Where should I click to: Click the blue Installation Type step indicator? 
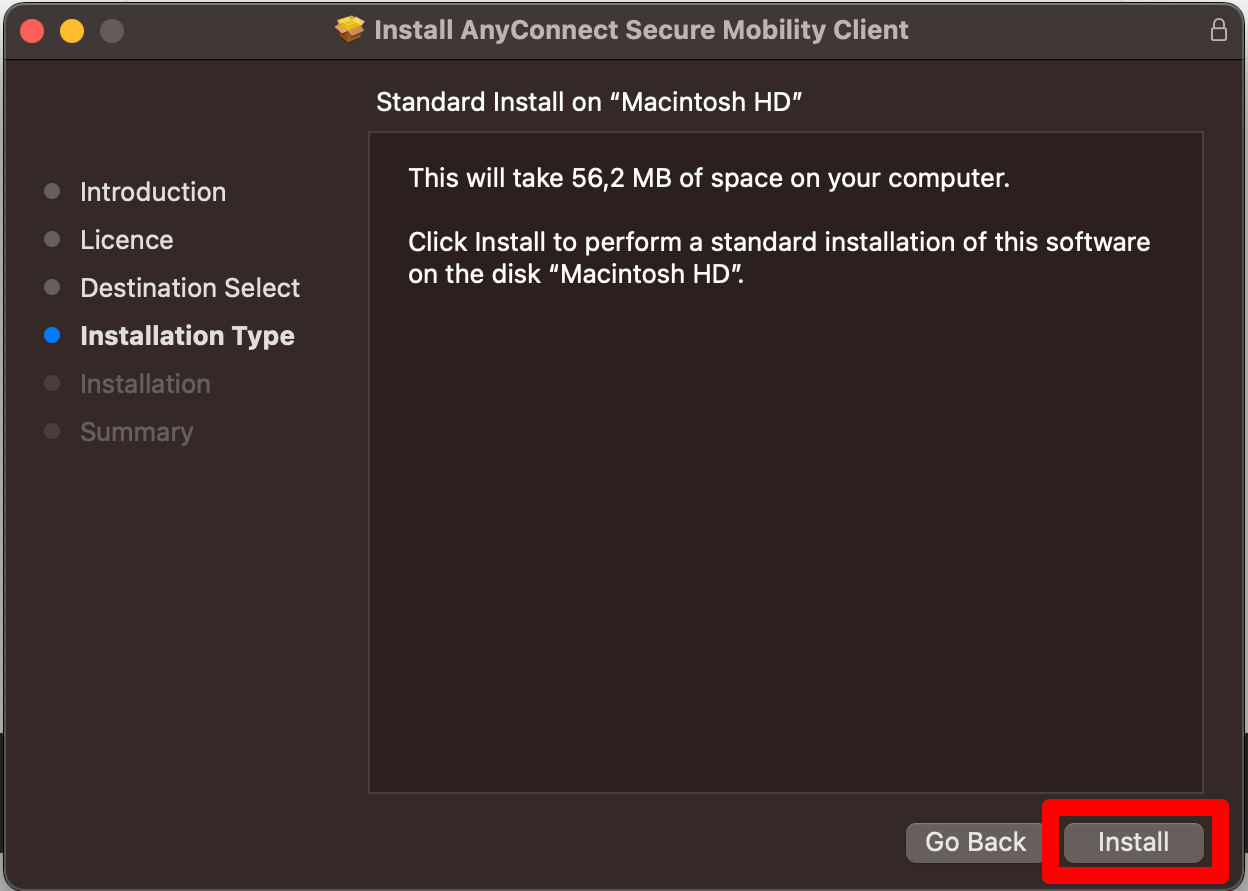coord(52,335)
